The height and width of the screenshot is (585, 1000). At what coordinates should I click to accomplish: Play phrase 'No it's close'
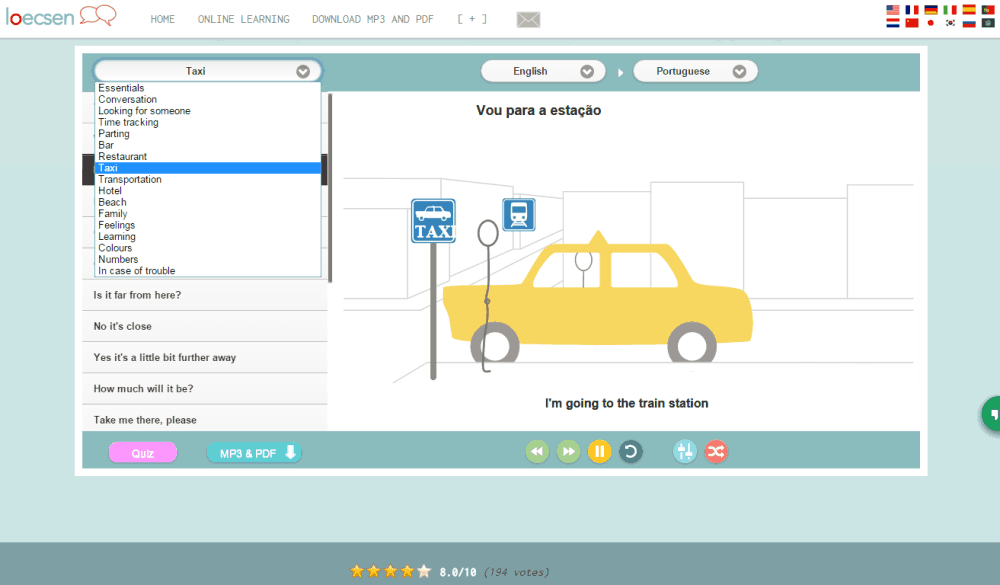205,327
